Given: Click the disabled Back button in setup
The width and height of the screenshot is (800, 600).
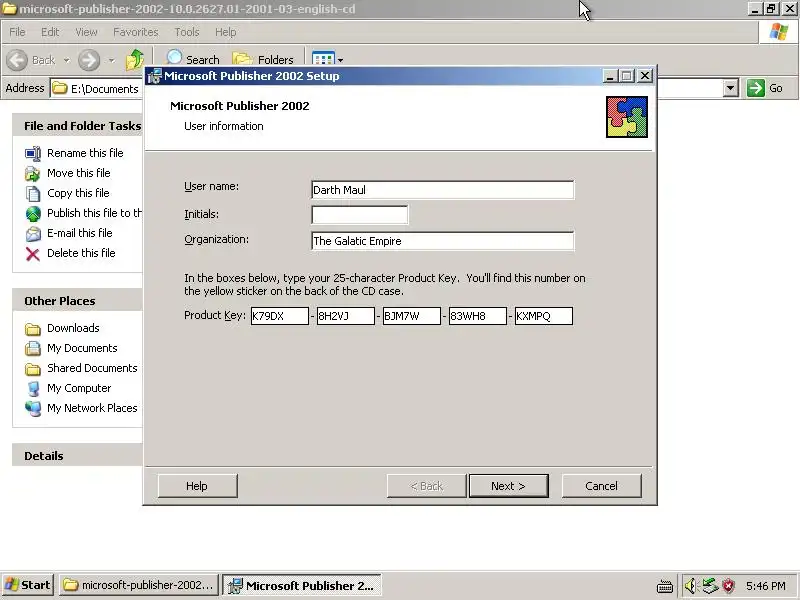Looking at the screenshot, I should pyautogui.click(x=427, y=486).
